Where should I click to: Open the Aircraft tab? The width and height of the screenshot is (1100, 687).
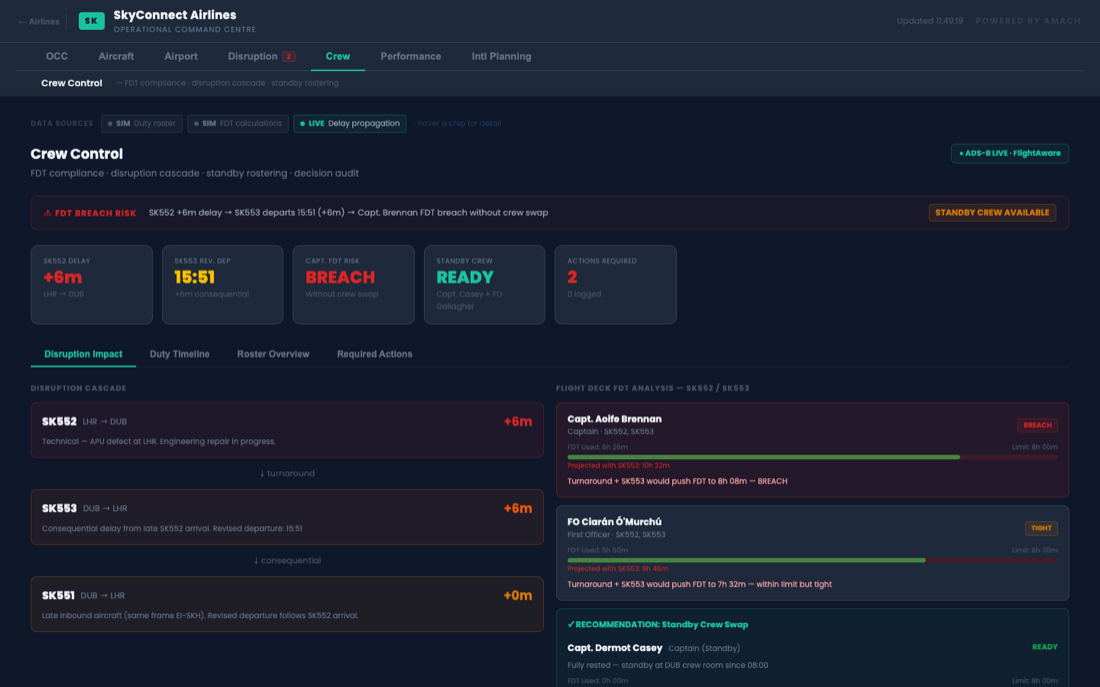point(116,56)
